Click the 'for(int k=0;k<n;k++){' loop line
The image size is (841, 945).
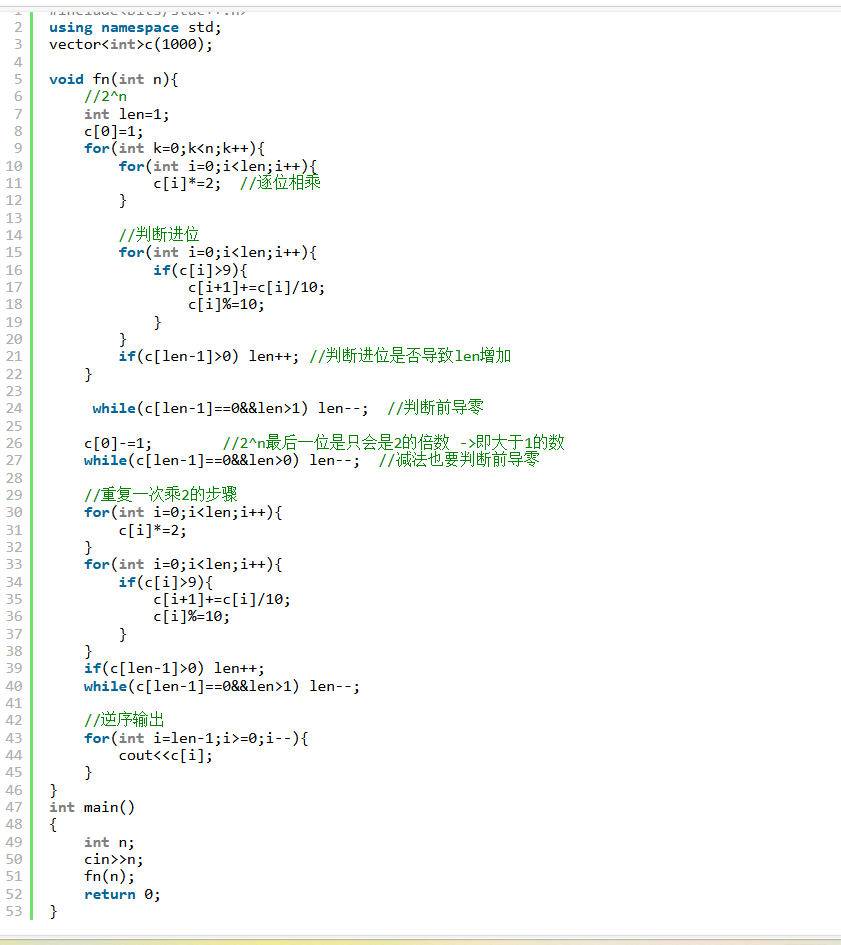174,148
